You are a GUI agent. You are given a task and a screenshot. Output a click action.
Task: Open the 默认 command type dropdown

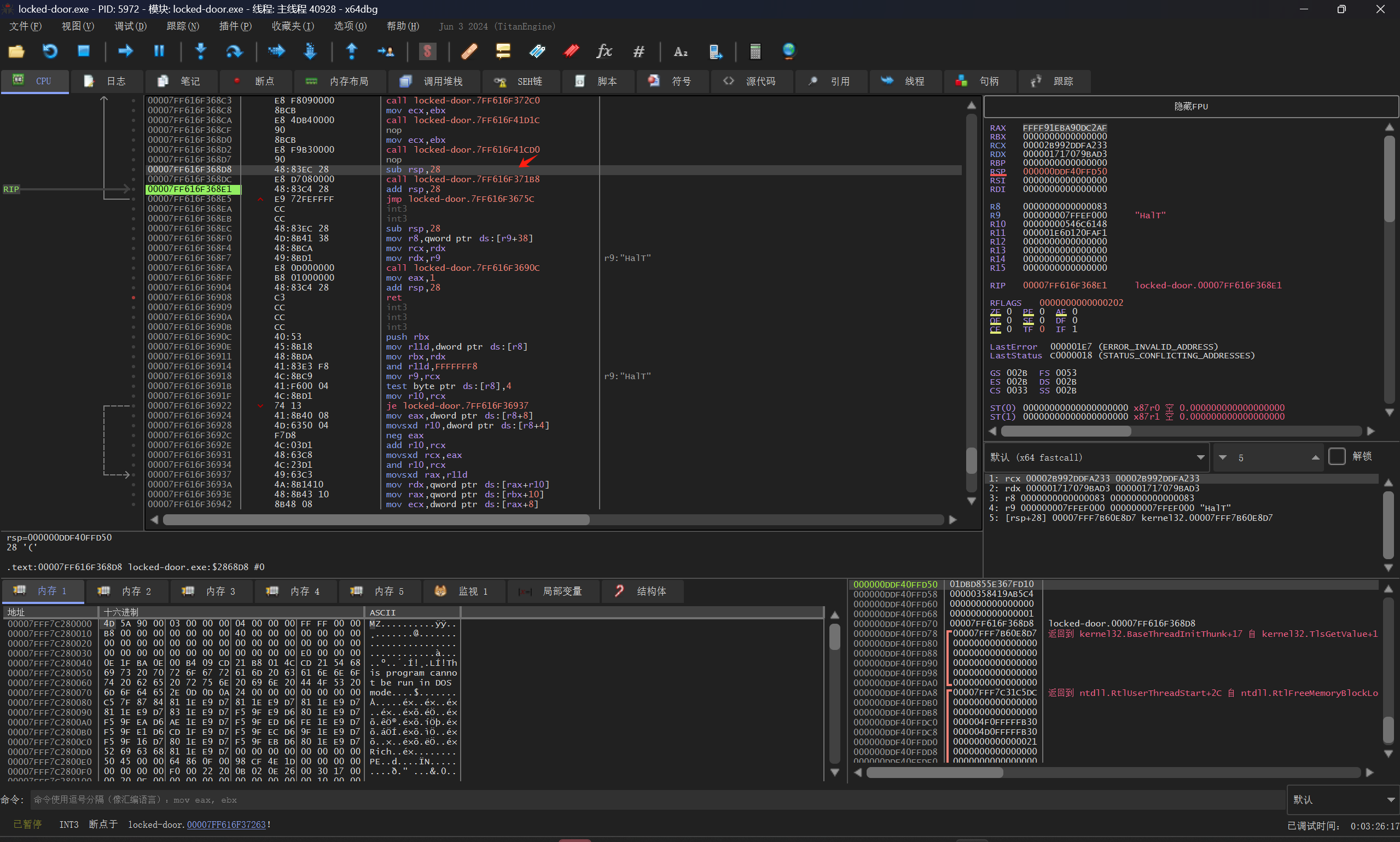point(1343,799)
